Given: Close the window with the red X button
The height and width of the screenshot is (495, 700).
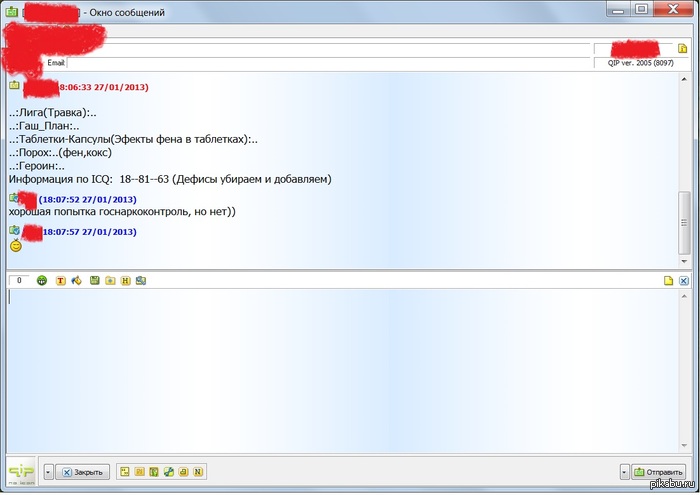Looking at the screenshot, I should [x=673, y=9].
